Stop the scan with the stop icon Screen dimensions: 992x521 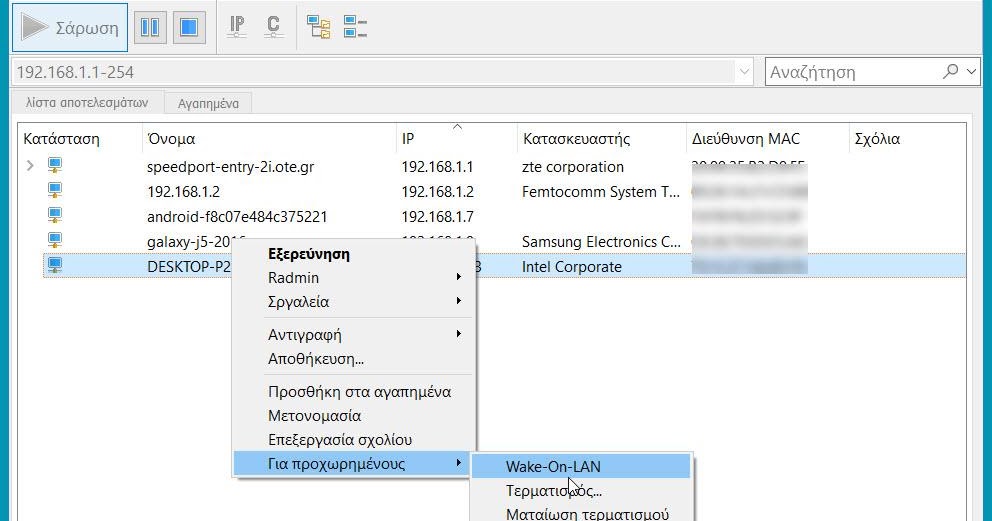click(x=189, y=27)
